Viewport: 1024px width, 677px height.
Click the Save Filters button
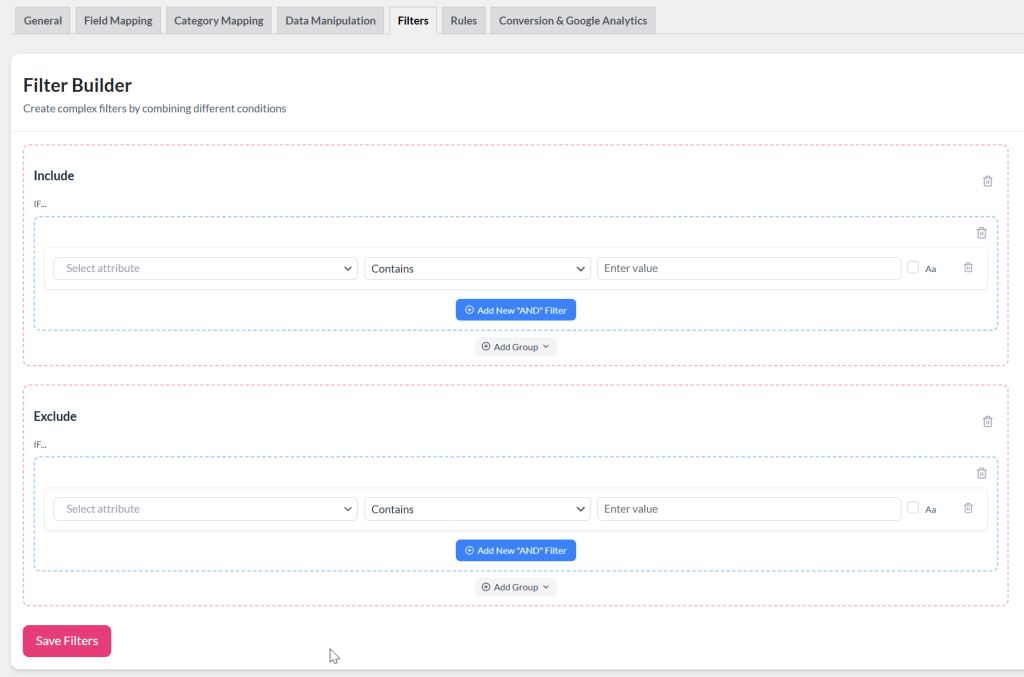click(66, 641)
